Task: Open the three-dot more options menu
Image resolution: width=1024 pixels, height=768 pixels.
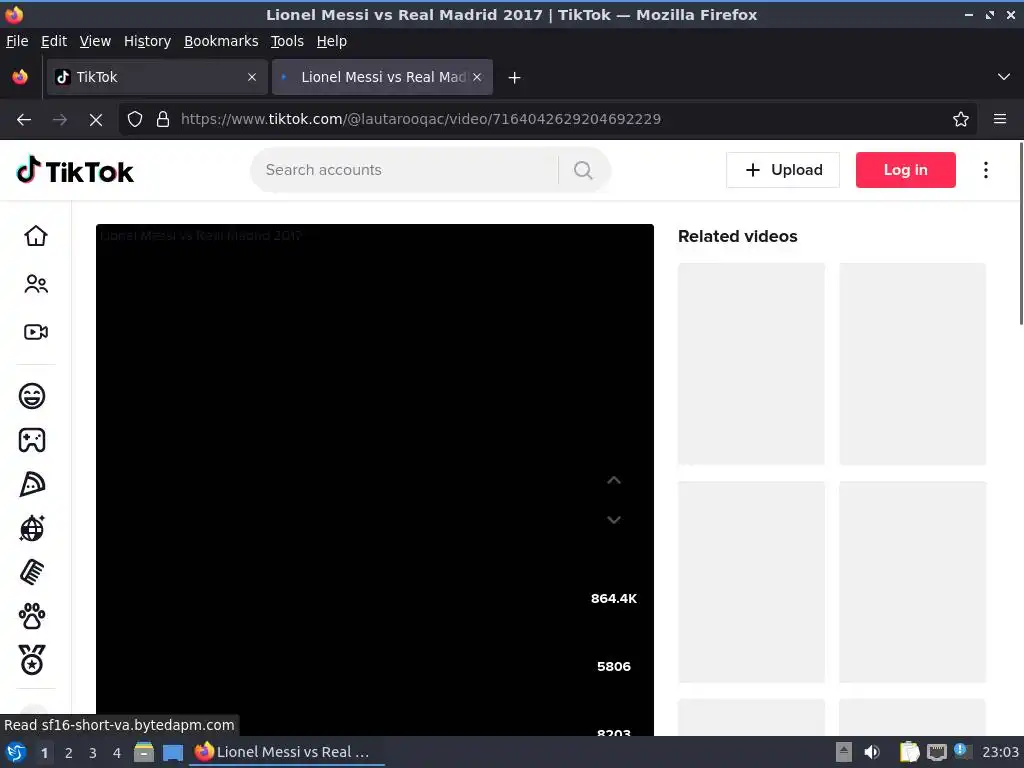Action: (x=985, y=170)
